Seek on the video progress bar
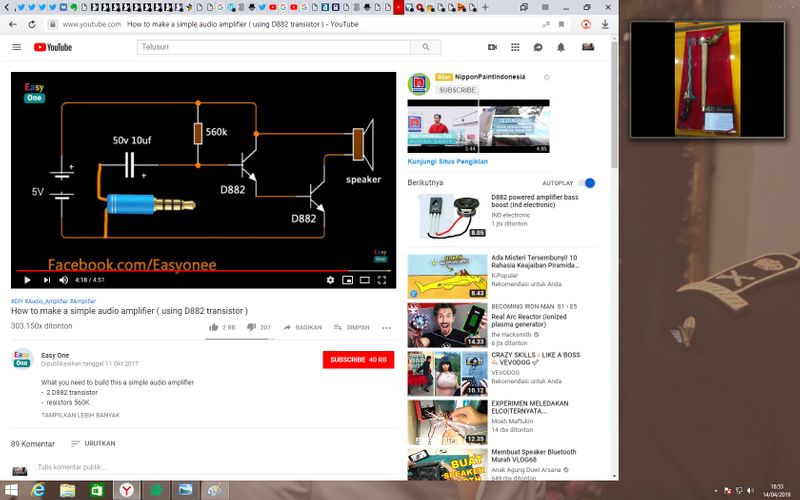This screenshot has height=500, width=800. coord(203,270)
